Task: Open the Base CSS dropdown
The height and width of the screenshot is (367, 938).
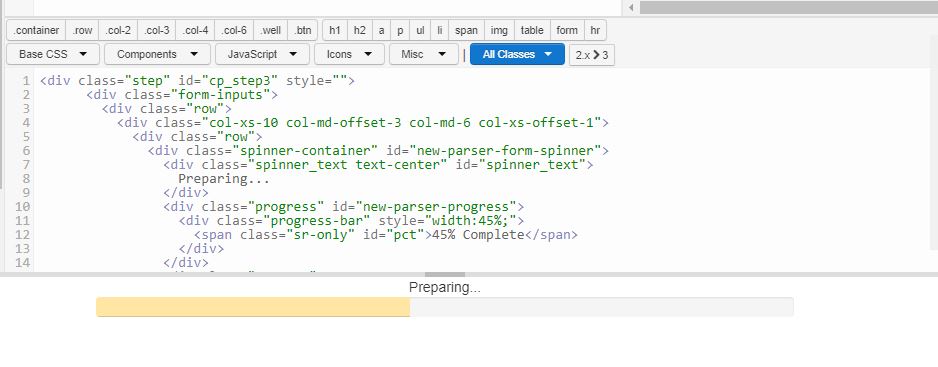Action: point(53,54)
